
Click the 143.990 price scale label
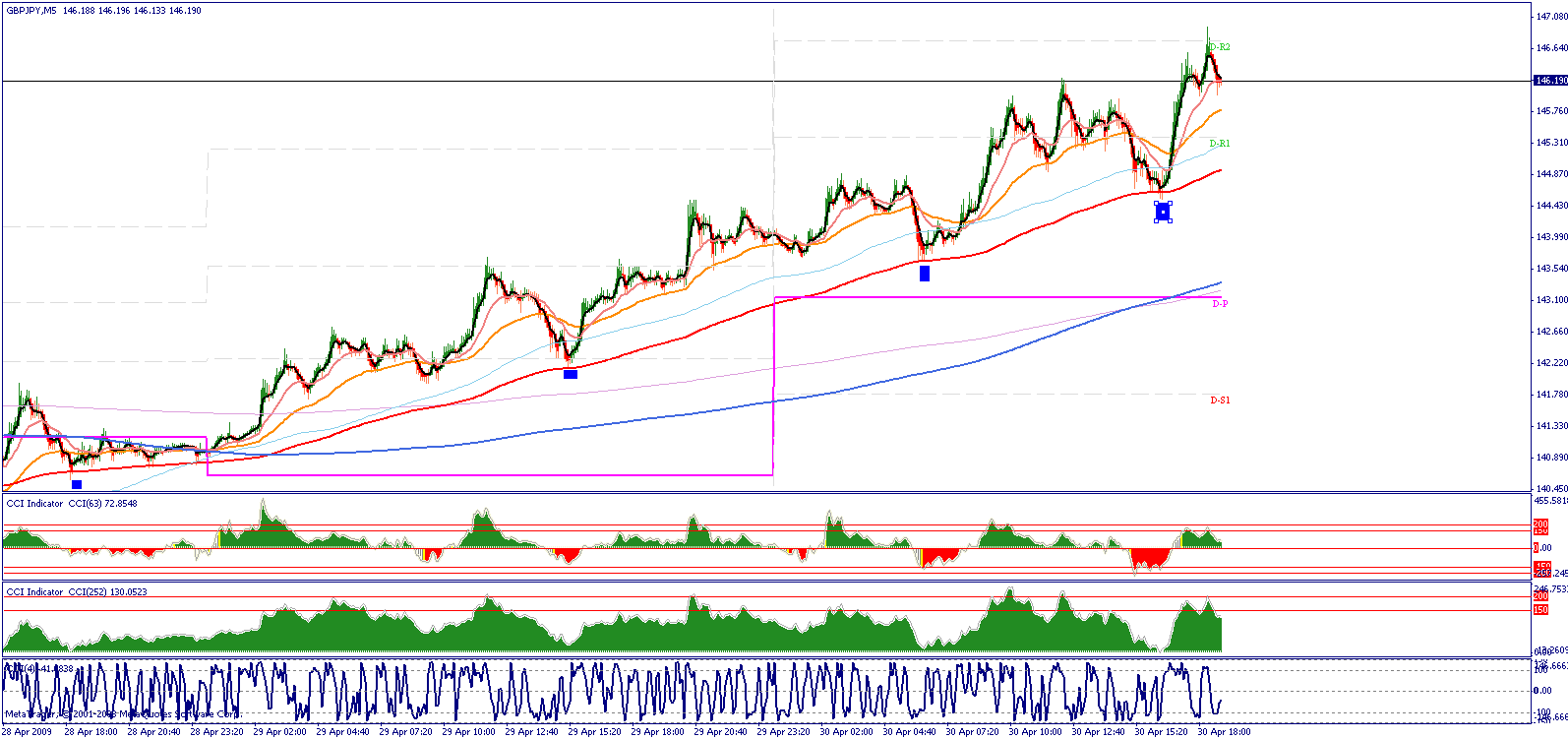1551,237
